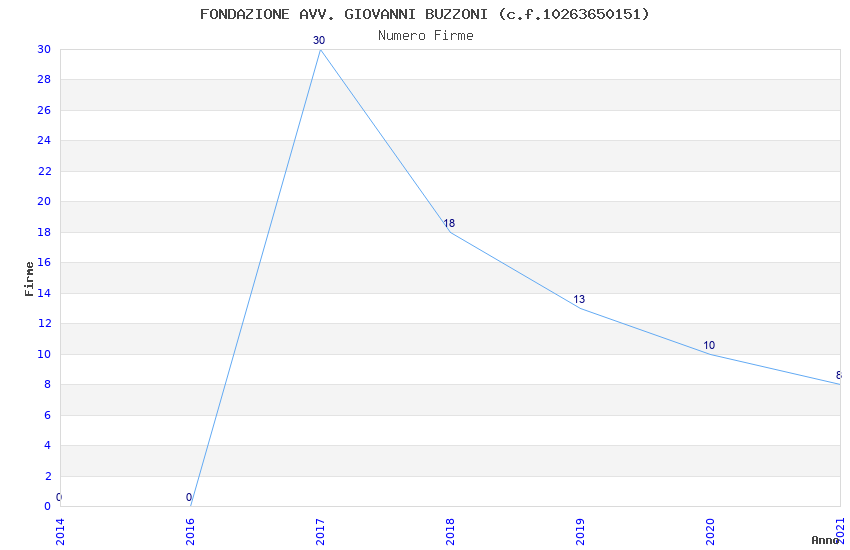Screen dimensions: 850x550
Task: Click the y-axis tick label 2
Action: (47, 476)
